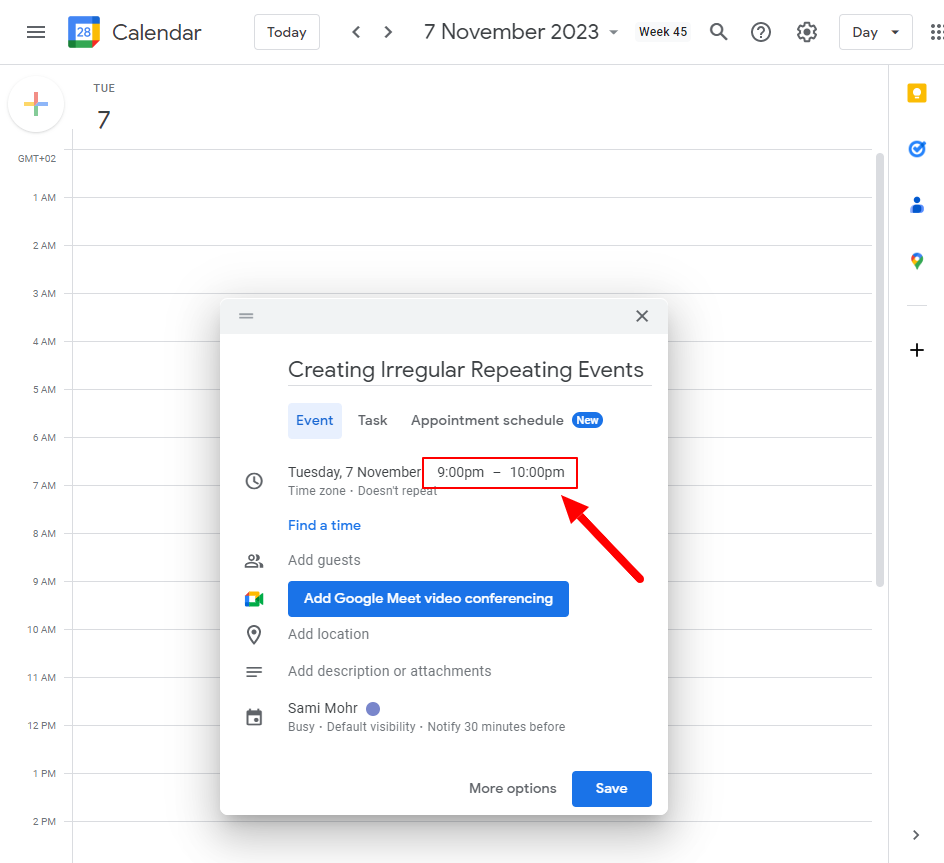Click the colorful Create plus button

point(36,104)
